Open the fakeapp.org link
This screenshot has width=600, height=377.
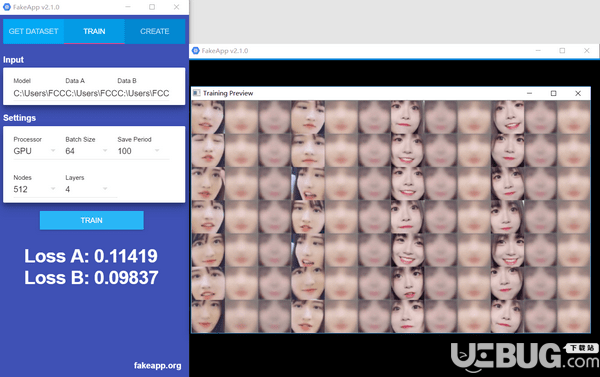click(158, 366)
